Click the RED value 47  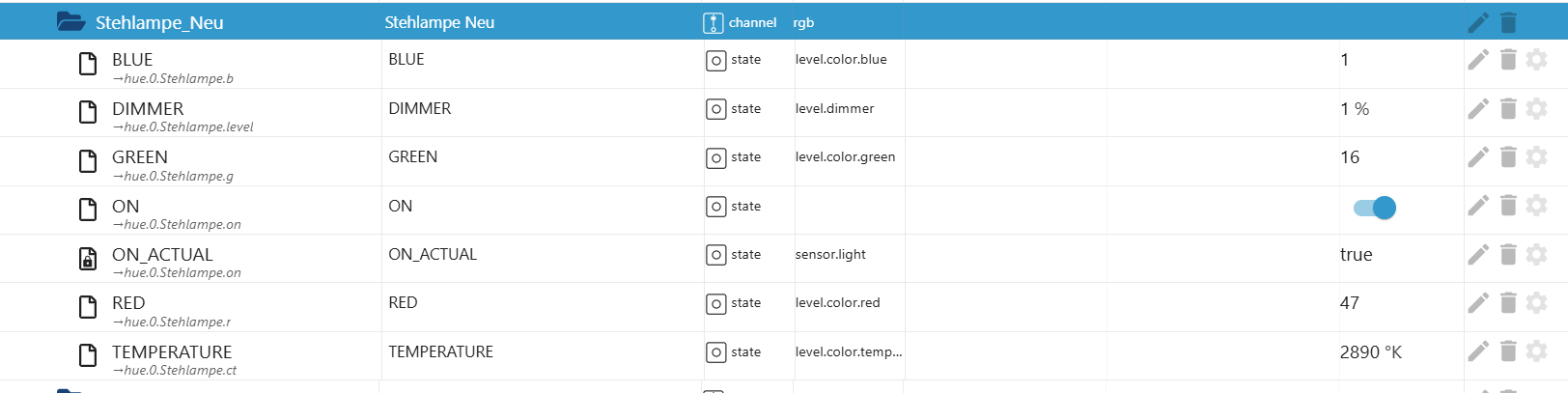(1350, 303)
